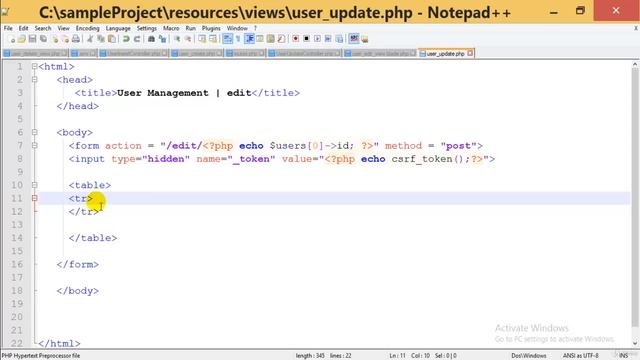
Task: Toggle synchronized horizontal scrolling
Action: tap(213, 39)
